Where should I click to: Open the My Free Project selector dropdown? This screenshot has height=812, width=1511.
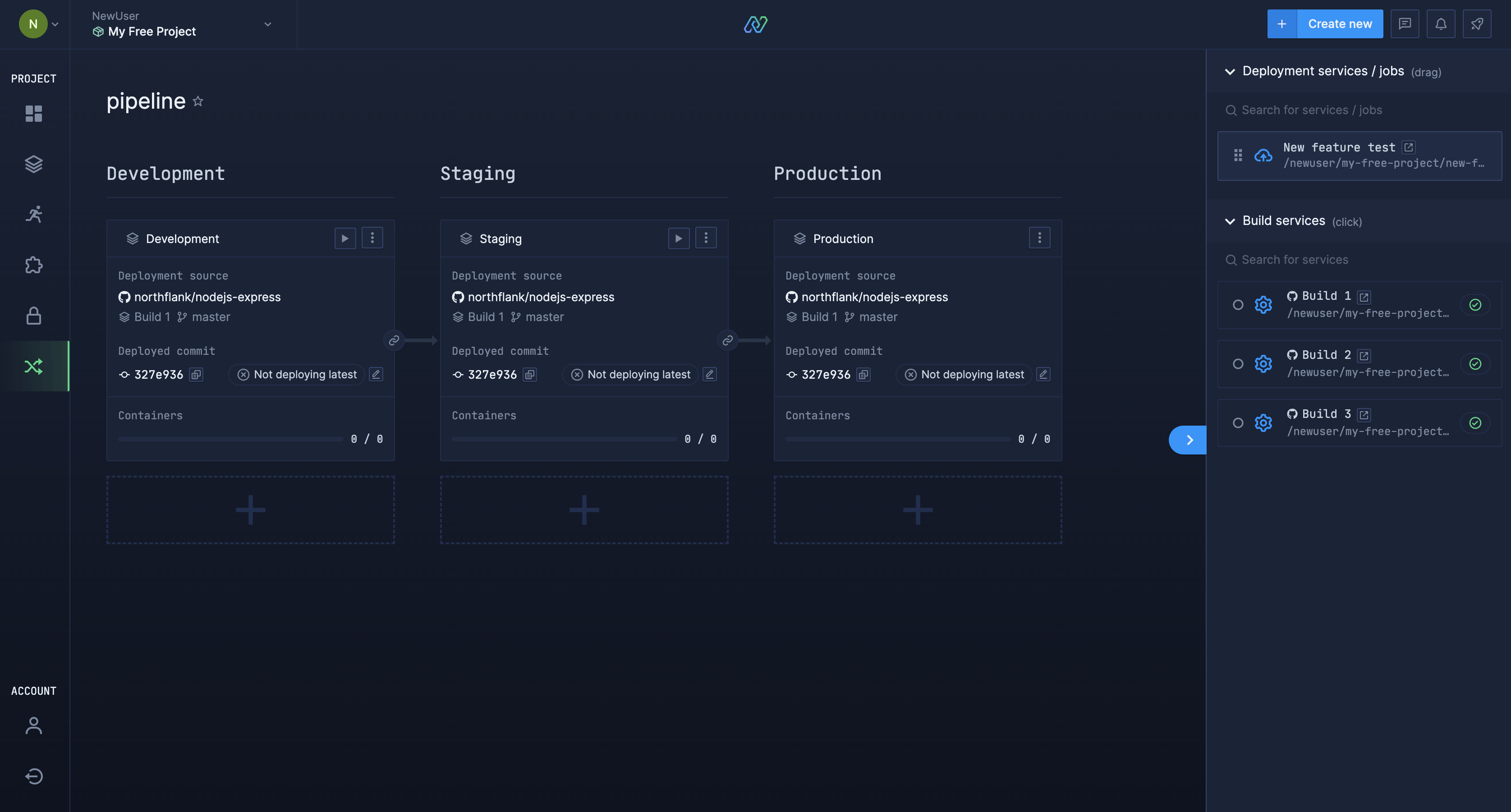pos(183,24)
